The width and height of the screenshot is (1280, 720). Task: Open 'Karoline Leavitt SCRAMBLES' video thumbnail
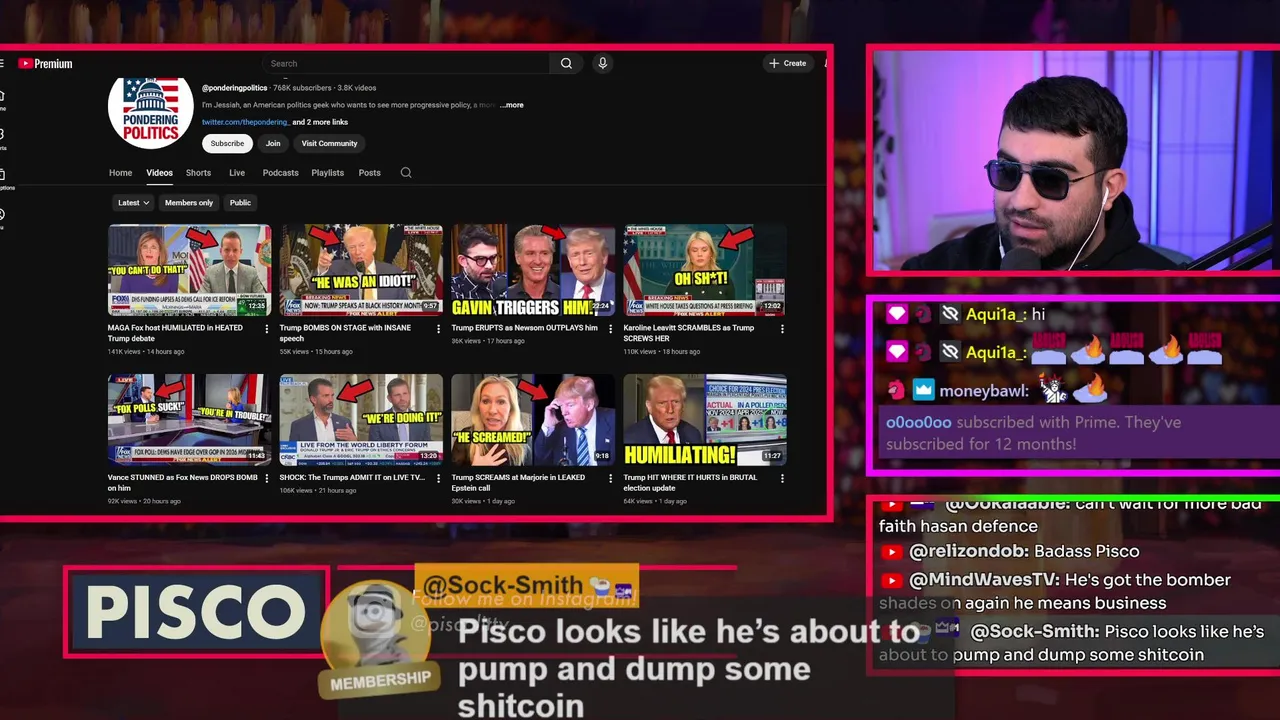click(705, 270)
